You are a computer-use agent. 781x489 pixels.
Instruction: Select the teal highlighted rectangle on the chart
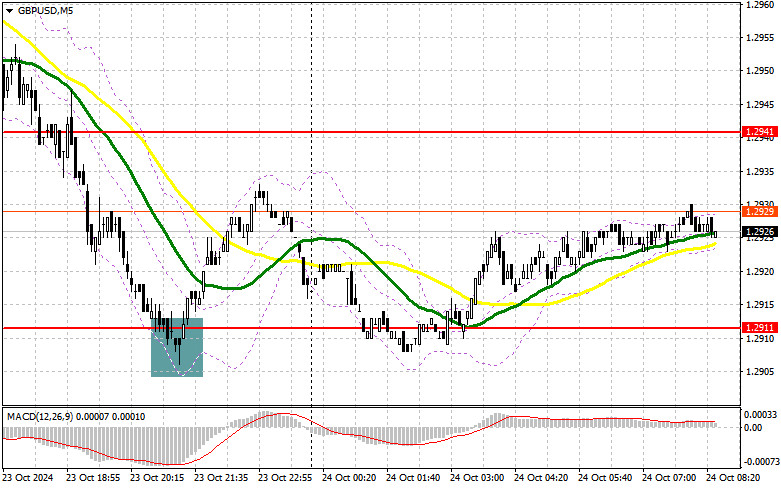point(177,347)
